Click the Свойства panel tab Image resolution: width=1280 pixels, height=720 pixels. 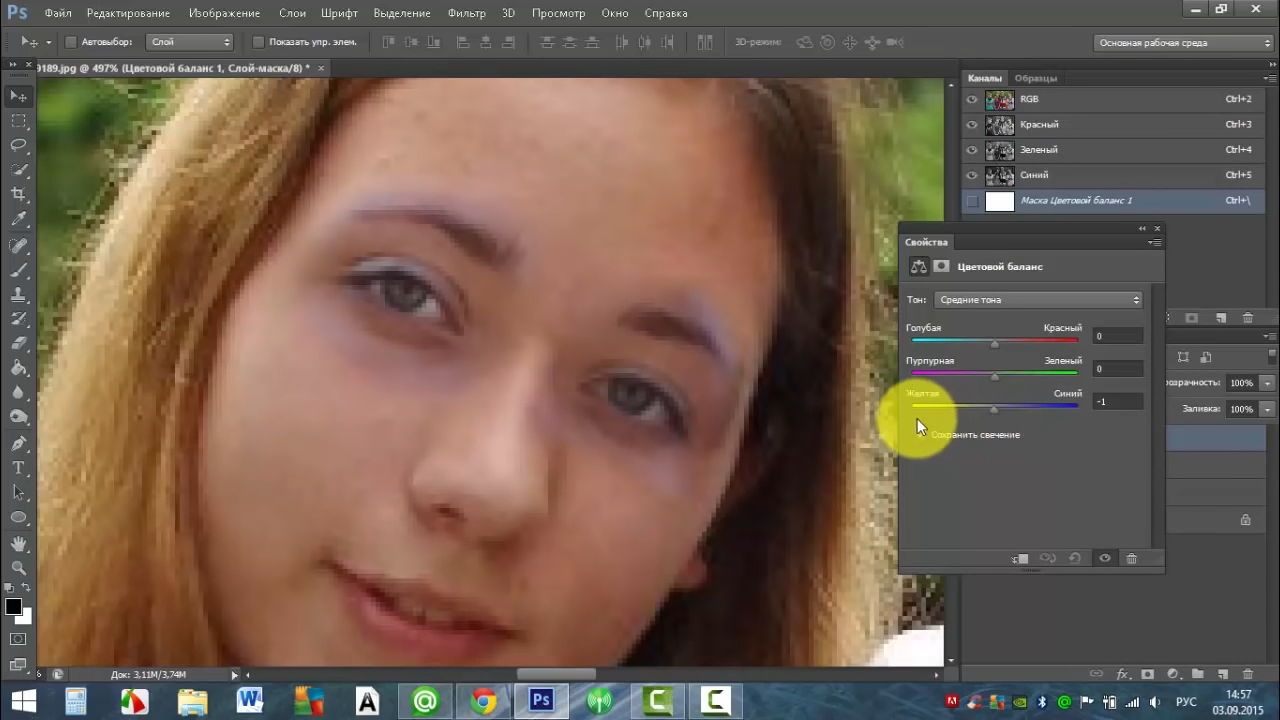click(x=927, y=242)
